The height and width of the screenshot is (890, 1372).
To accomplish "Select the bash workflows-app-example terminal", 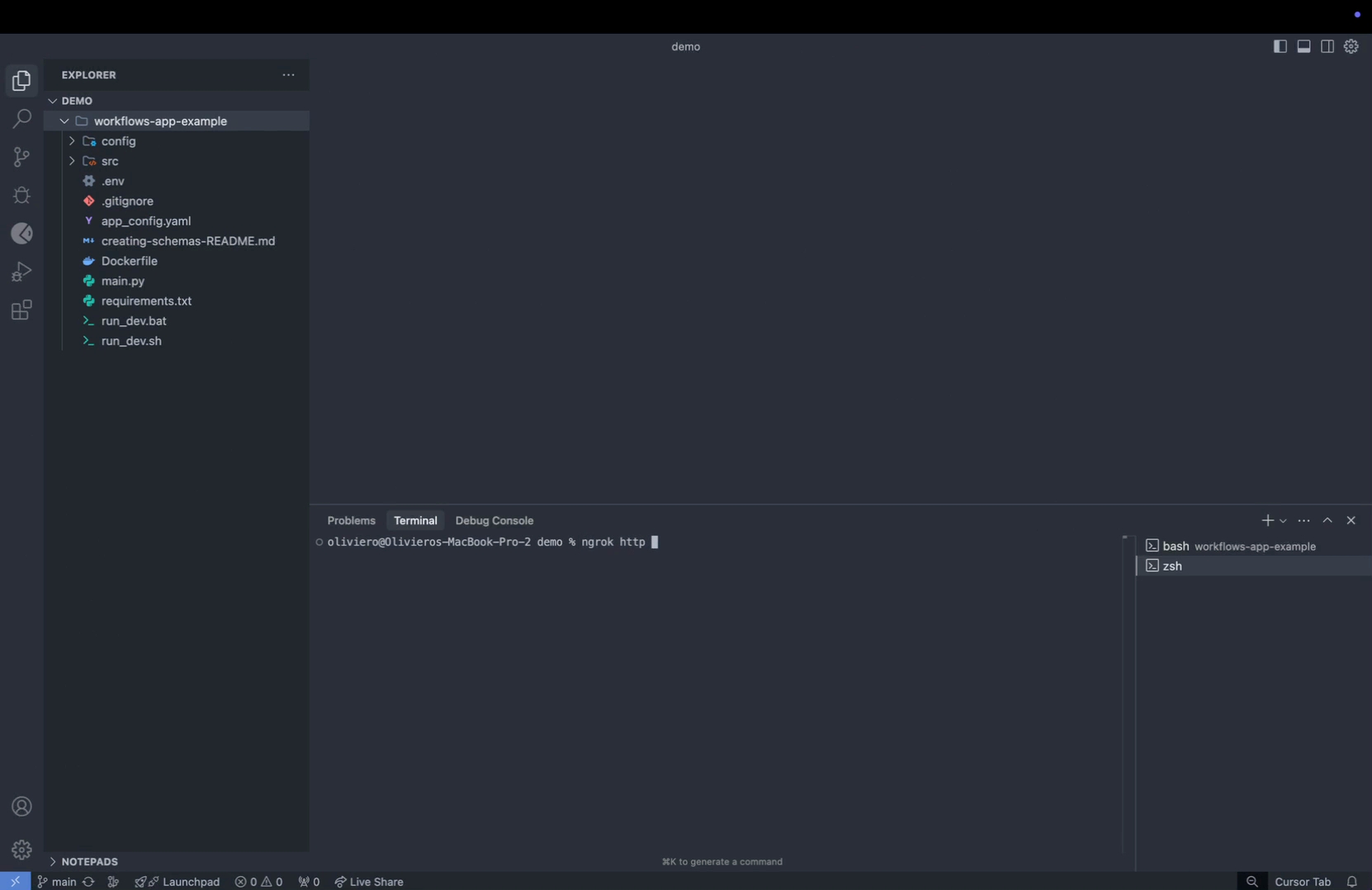I will coord(1230,546).
